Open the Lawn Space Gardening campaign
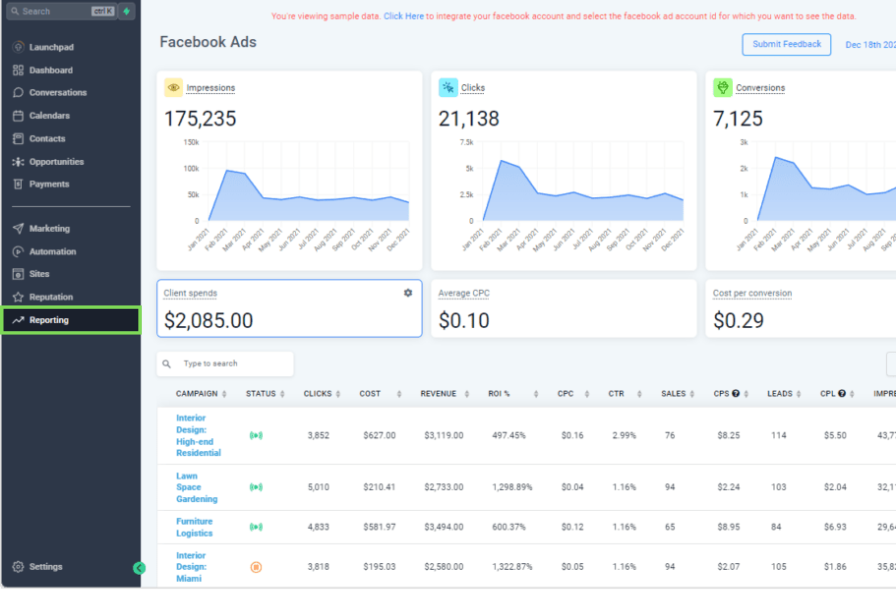The height and width of the screenshot is (590, 896). [197, 487]
